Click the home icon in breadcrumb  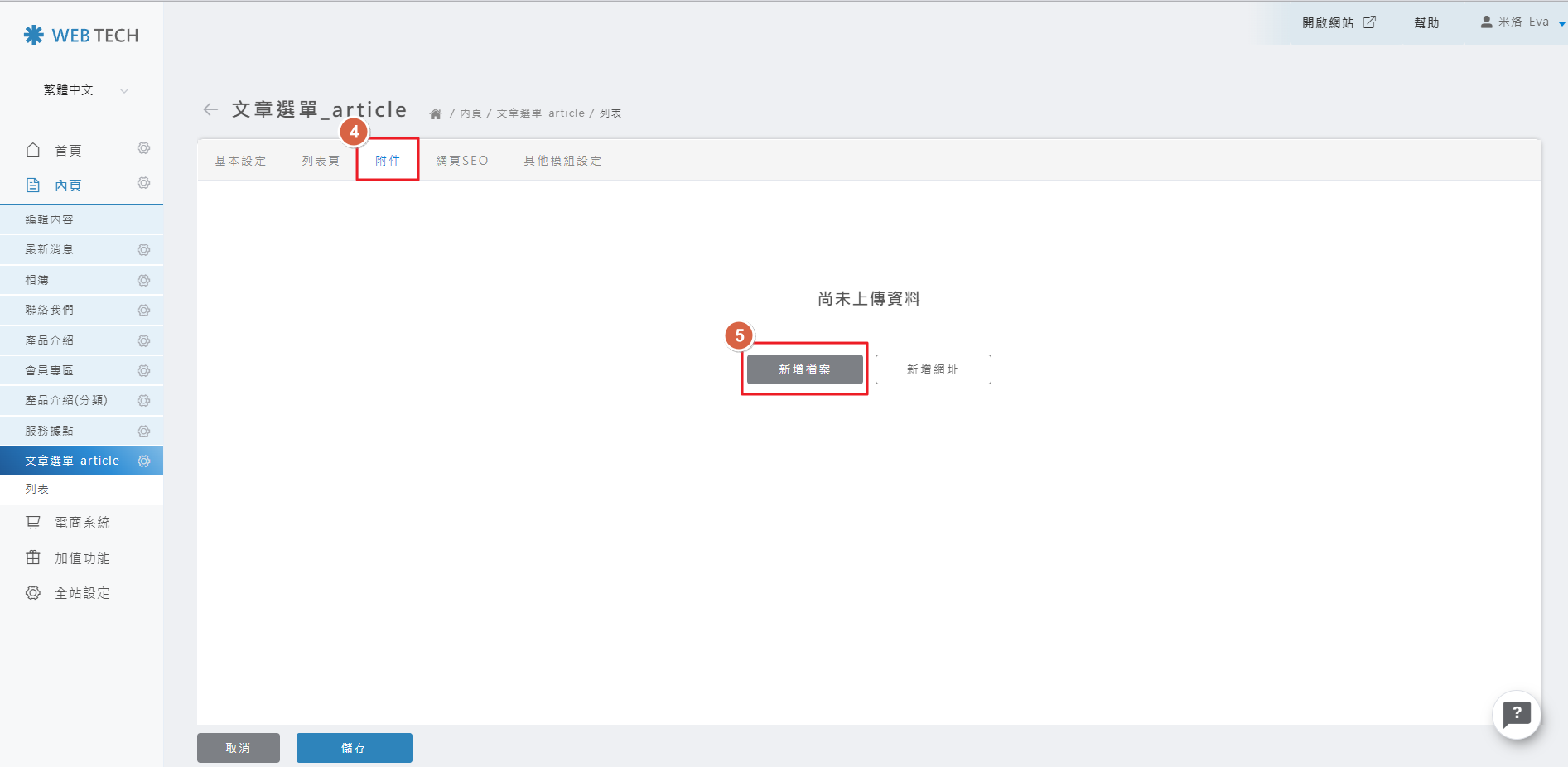click(435, 113)
